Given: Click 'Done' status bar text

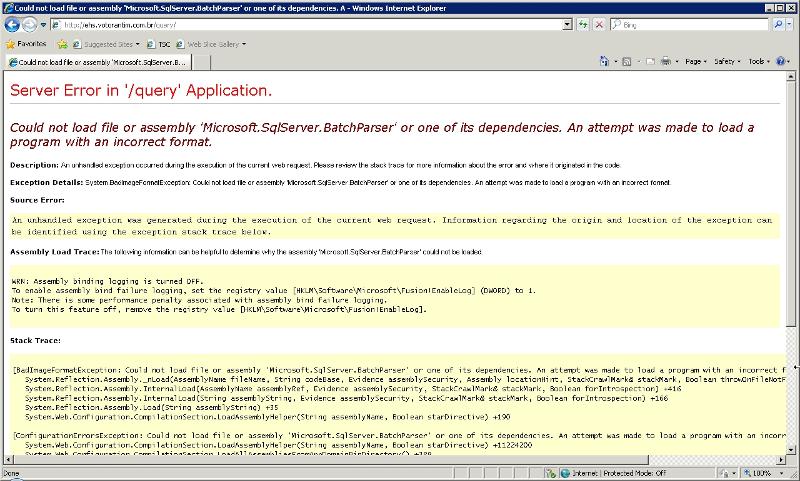Looking at the screenshot, I should 11,473.
